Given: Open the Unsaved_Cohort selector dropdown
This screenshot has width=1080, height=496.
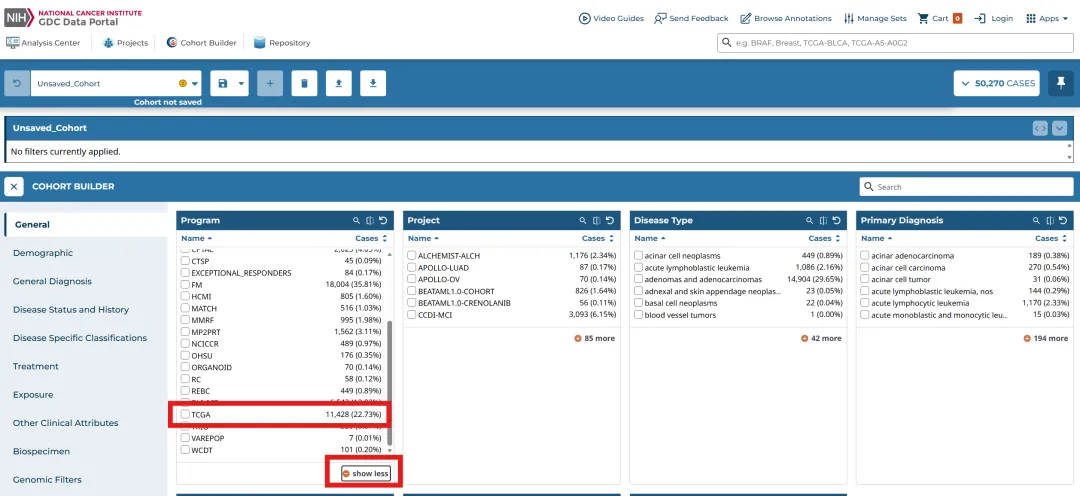Looking at the screenshot, I should click(116, 83).
